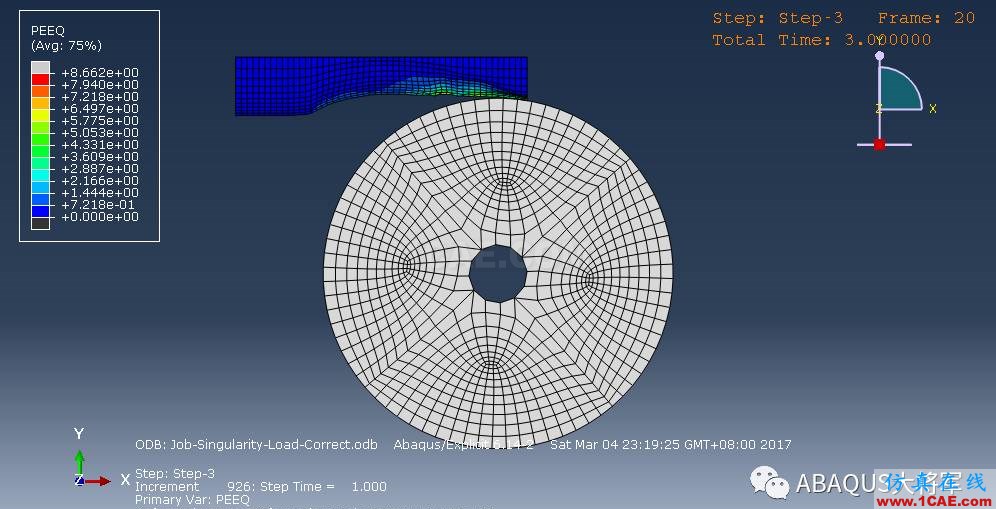
Task: Select legend value +5.053e+00
Action: [x=100, y=133]
